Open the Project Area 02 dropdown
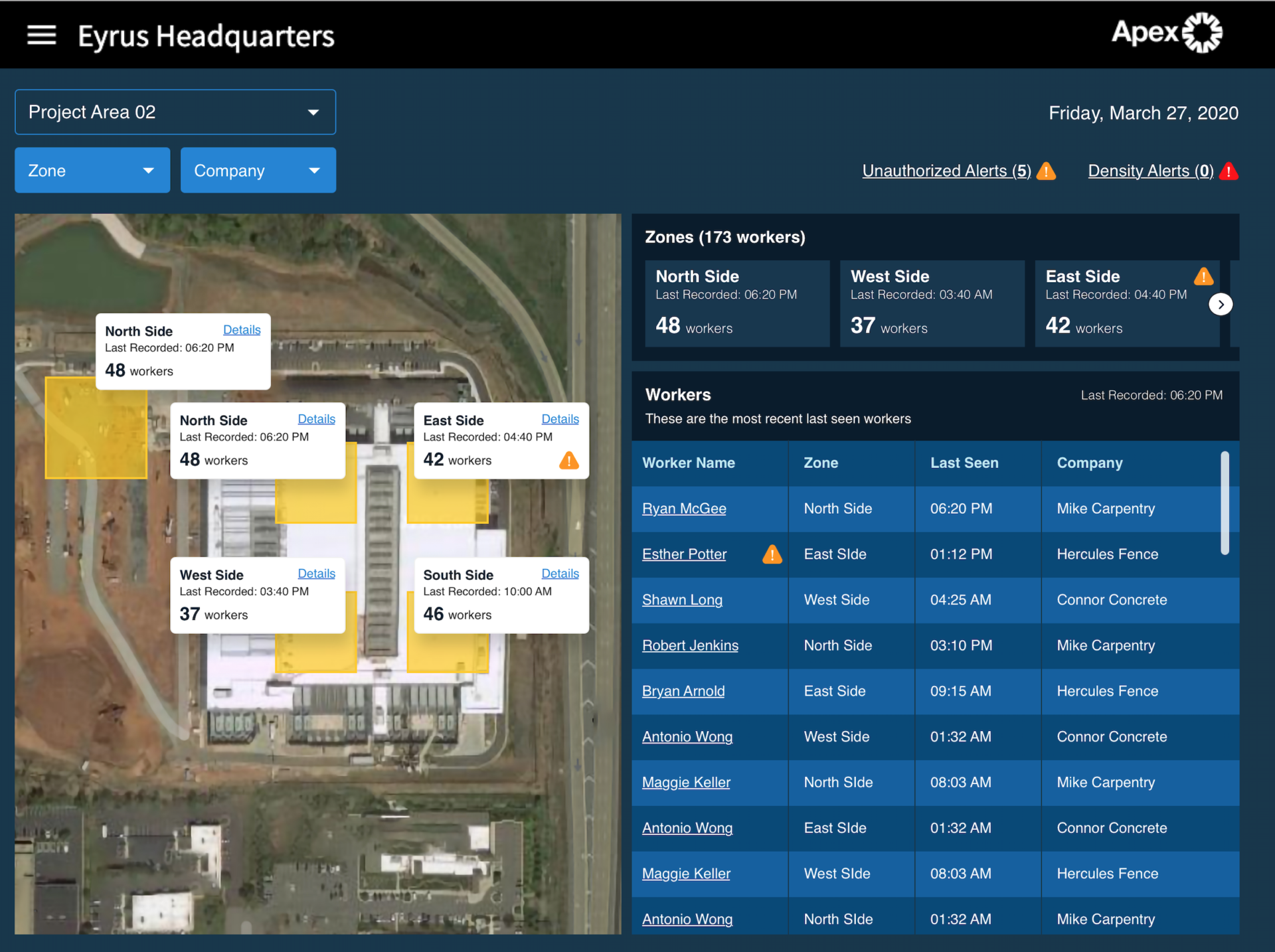 click(175, 112)
